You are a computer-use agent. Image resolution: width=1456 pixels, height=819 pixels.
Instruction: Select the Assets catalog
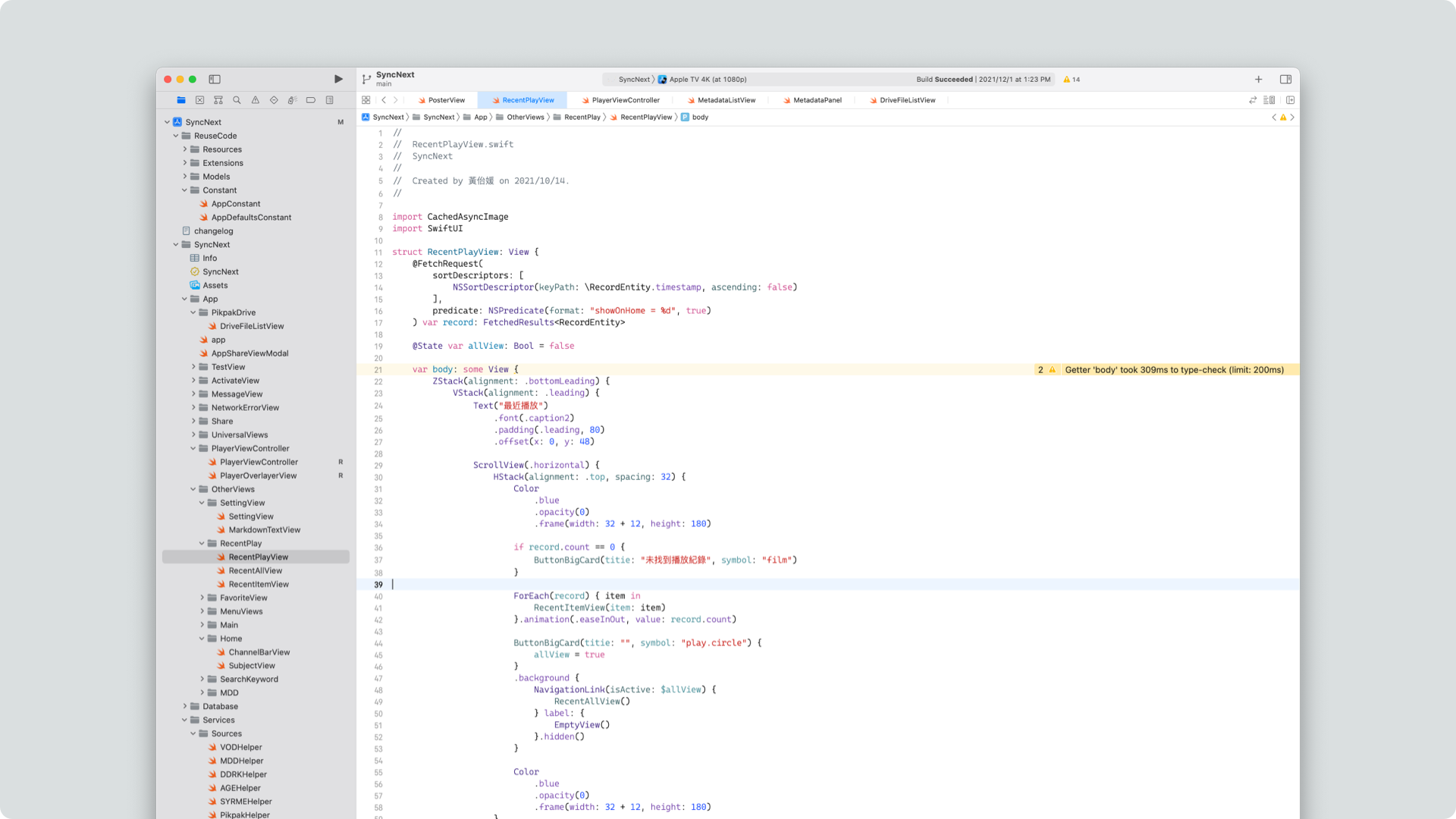click(209, 285)
